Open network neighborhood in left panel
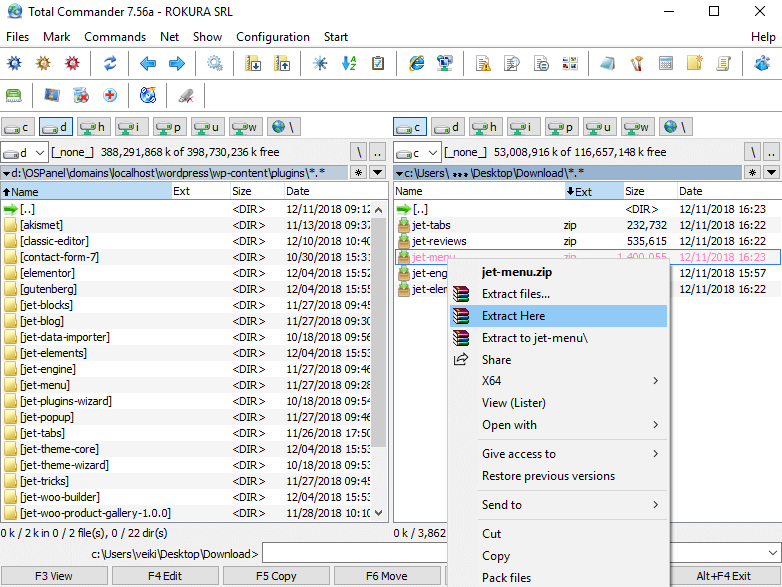Viewport: 782px width, 587px height. click(283, 127)
